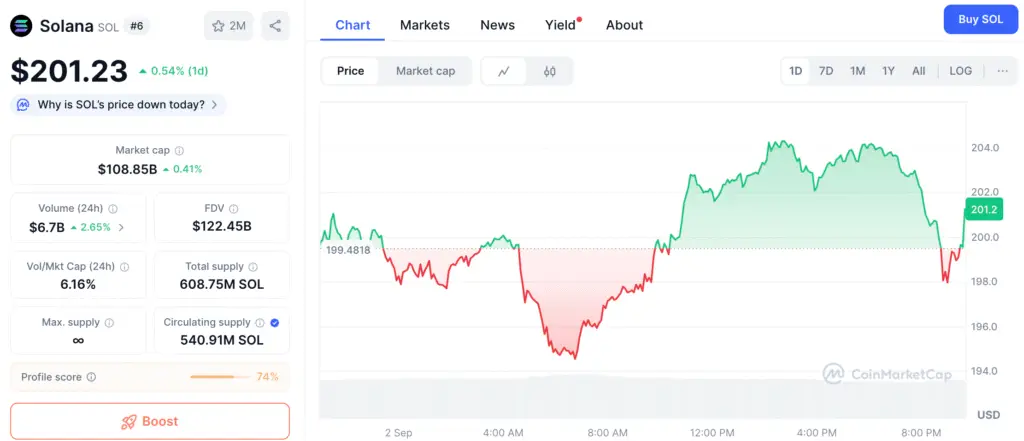Screen dimensions: 1024x441
Task: Select the line chart view icon
Action: [x=504, y=71]
